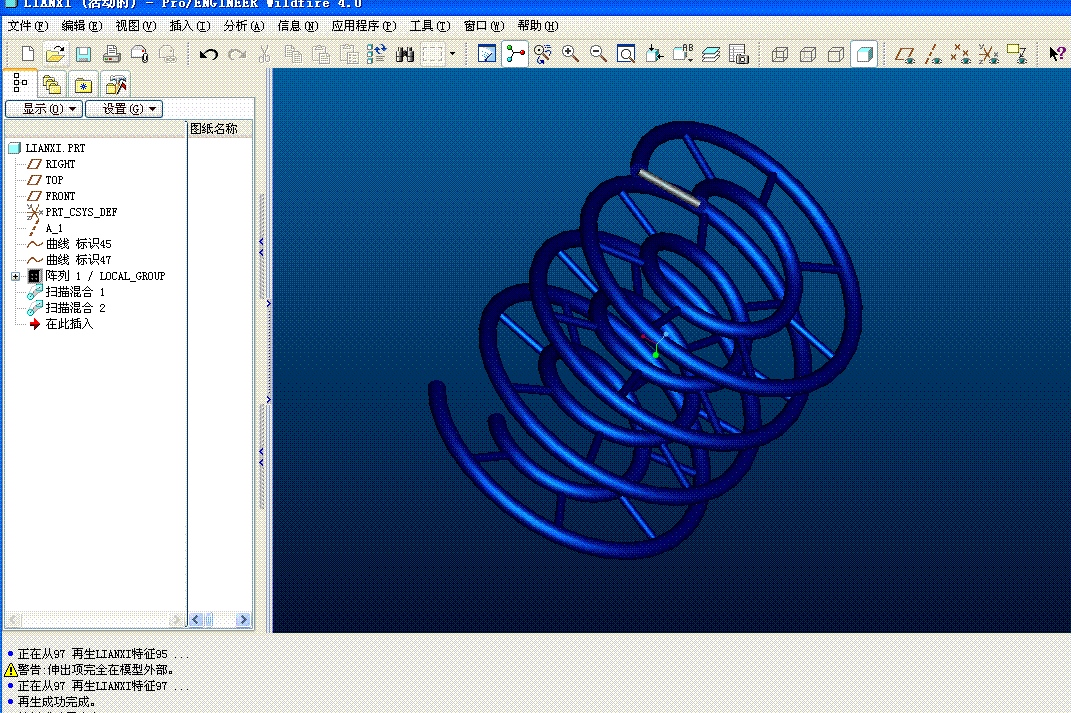
Task: Select 扫描混合 1 feature
Action: tap(66, 292)
